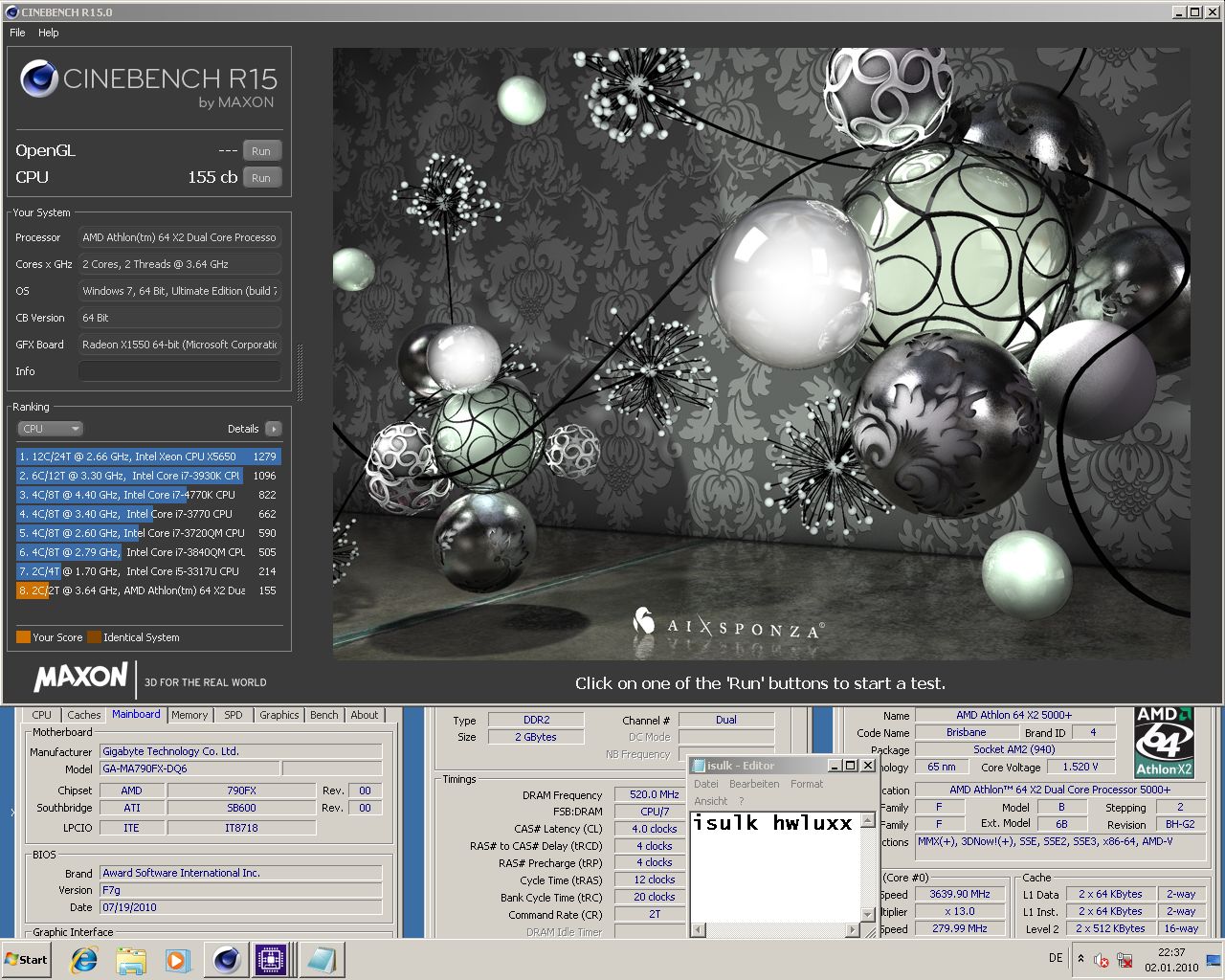The height and width of the screenshot is (980, 1225).
Task: Open the Ansicht menu in Editor
Action: (711, 801)
